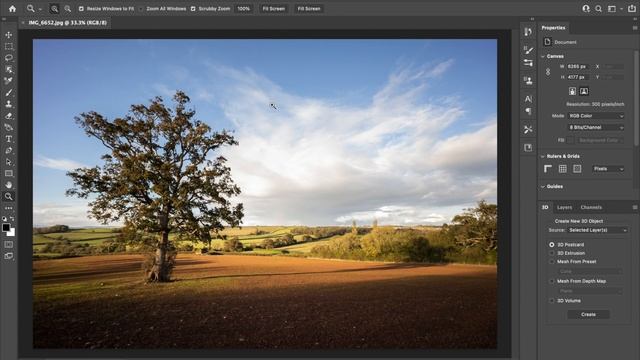Select the Eraser tool

(x=9, y=116)
